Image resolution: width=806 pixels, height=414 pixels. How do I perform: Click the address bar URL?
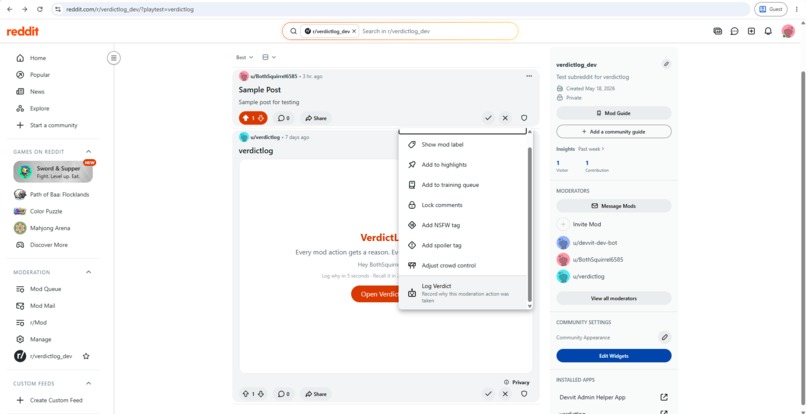pos(130,9)
